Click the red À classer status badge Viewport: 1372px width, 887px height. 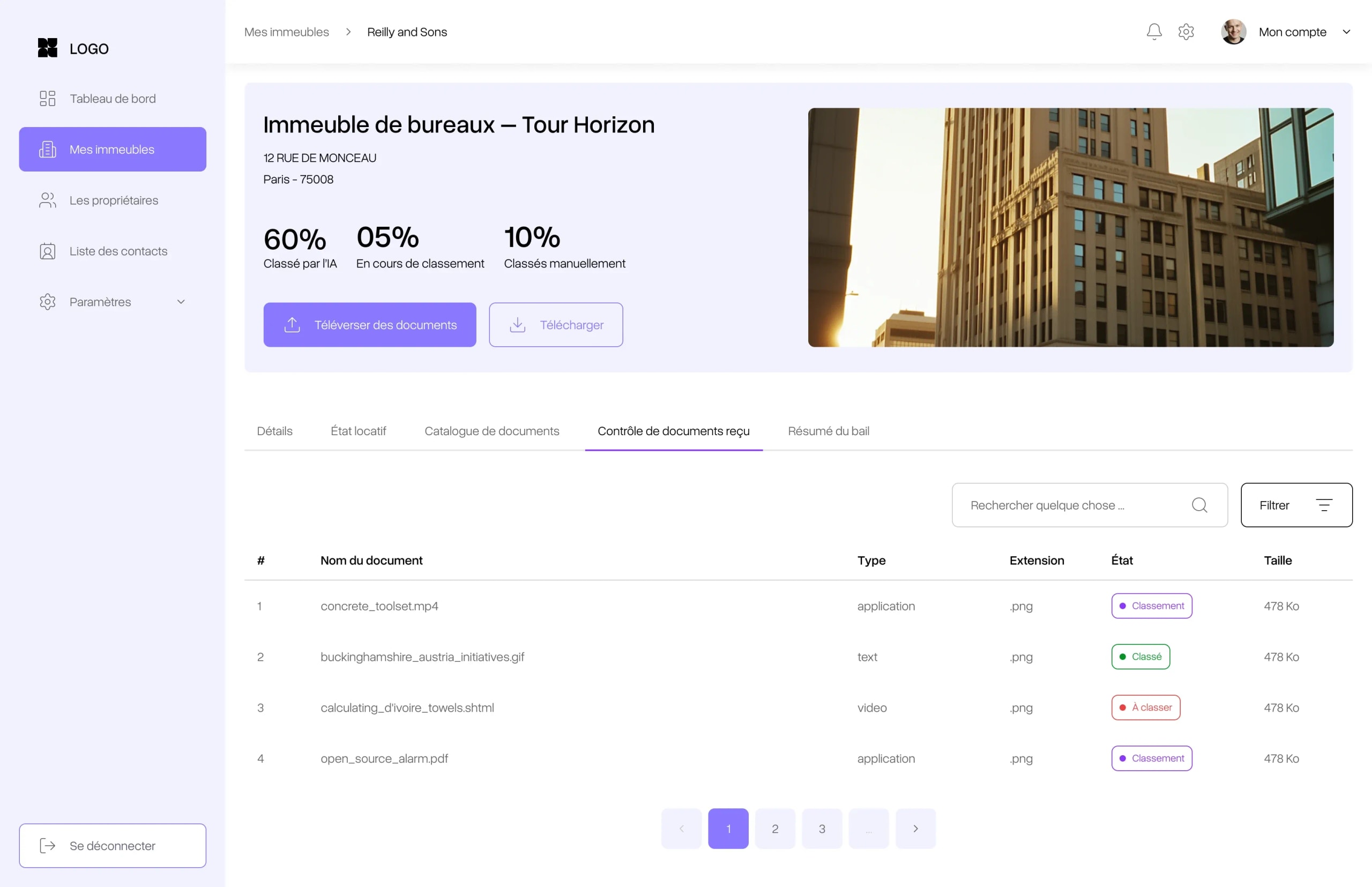coord(1146,707)
